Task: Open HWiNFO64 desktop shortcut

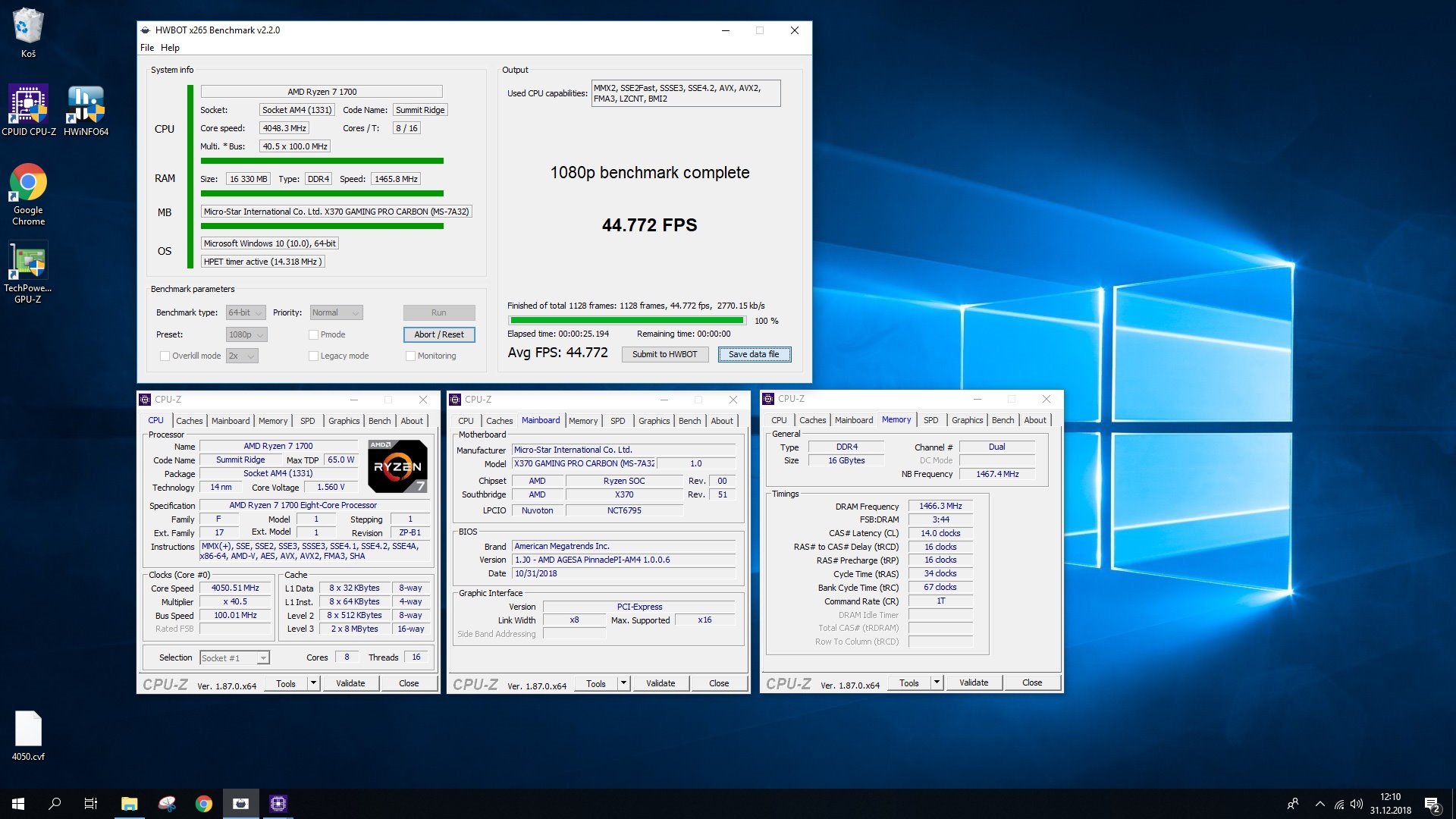Action: 86,111
